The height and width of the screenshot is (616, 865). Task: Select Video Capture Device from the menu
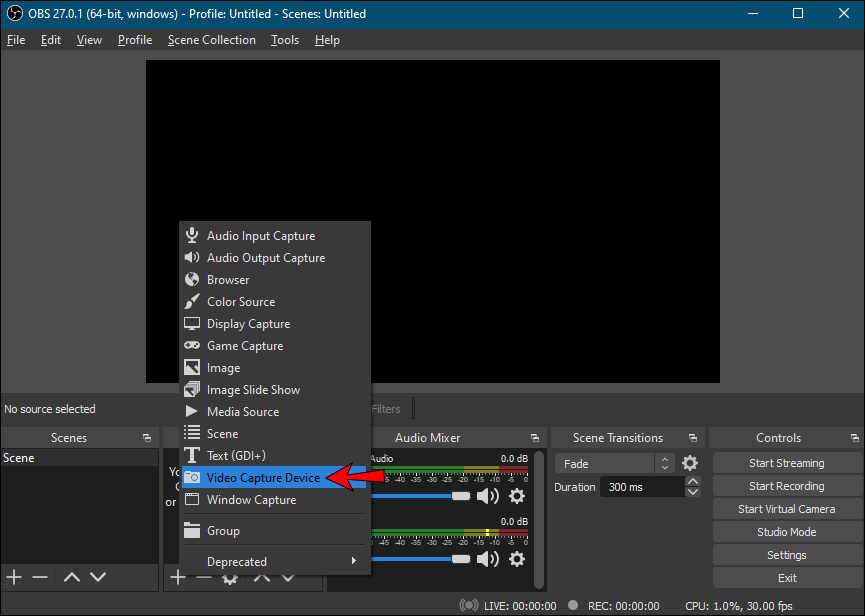tap(263, 478)
